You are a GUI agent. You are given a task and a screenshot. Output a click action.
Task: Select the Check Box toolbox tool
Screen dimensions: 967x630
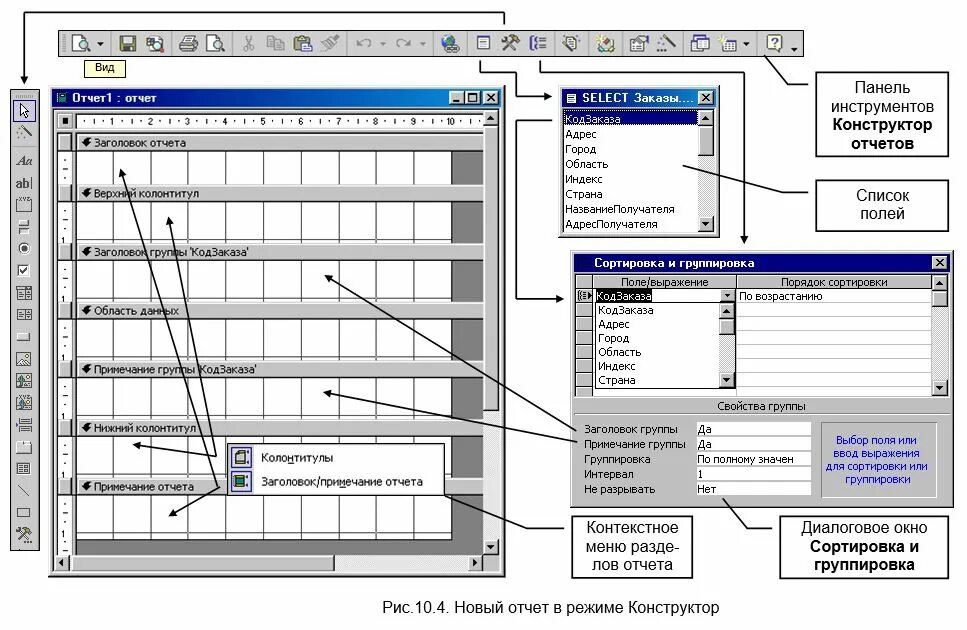[x=24, y=271]
